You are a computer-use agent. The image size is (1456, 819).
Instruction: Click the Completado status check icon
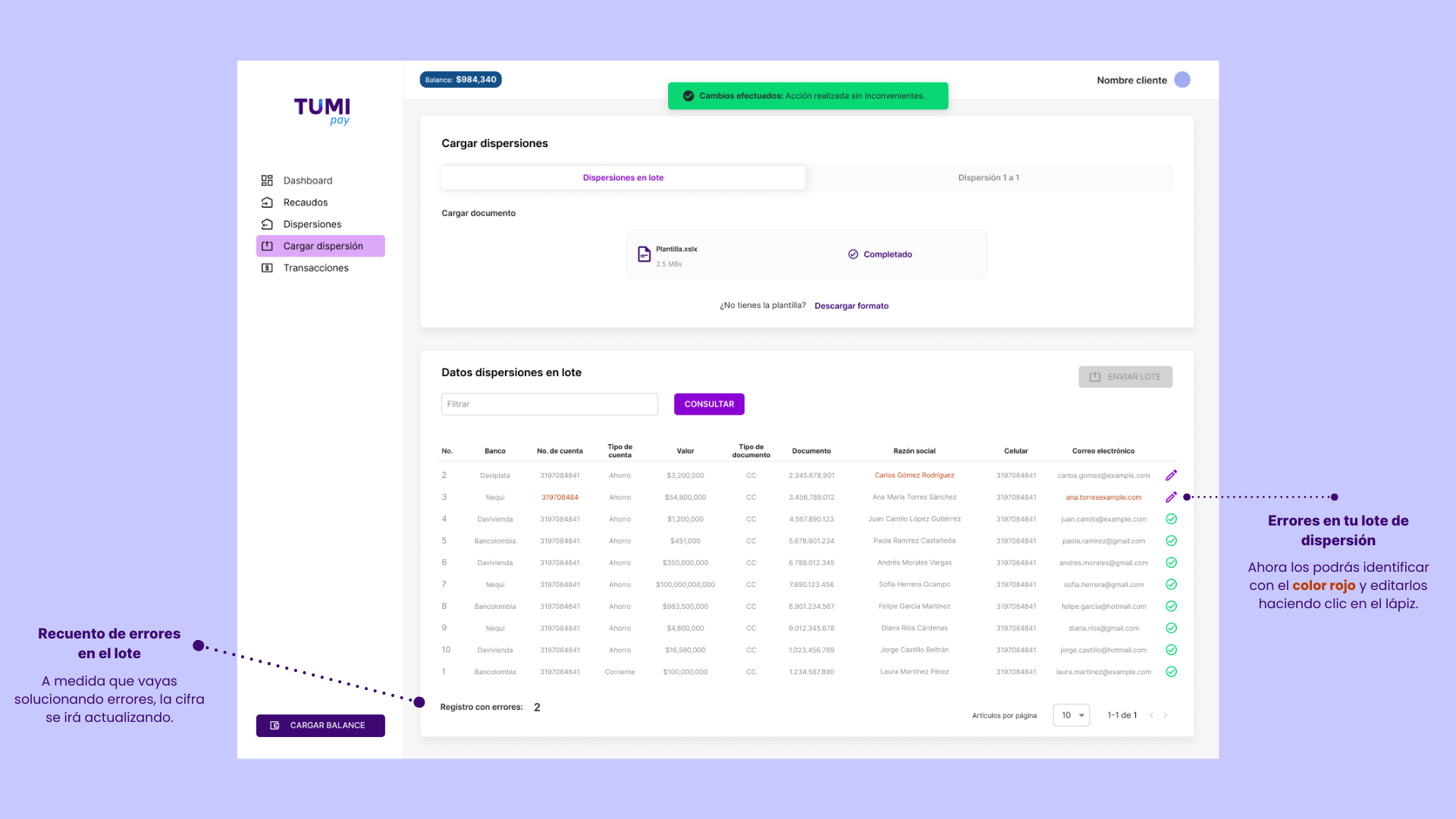click(853, 255)
